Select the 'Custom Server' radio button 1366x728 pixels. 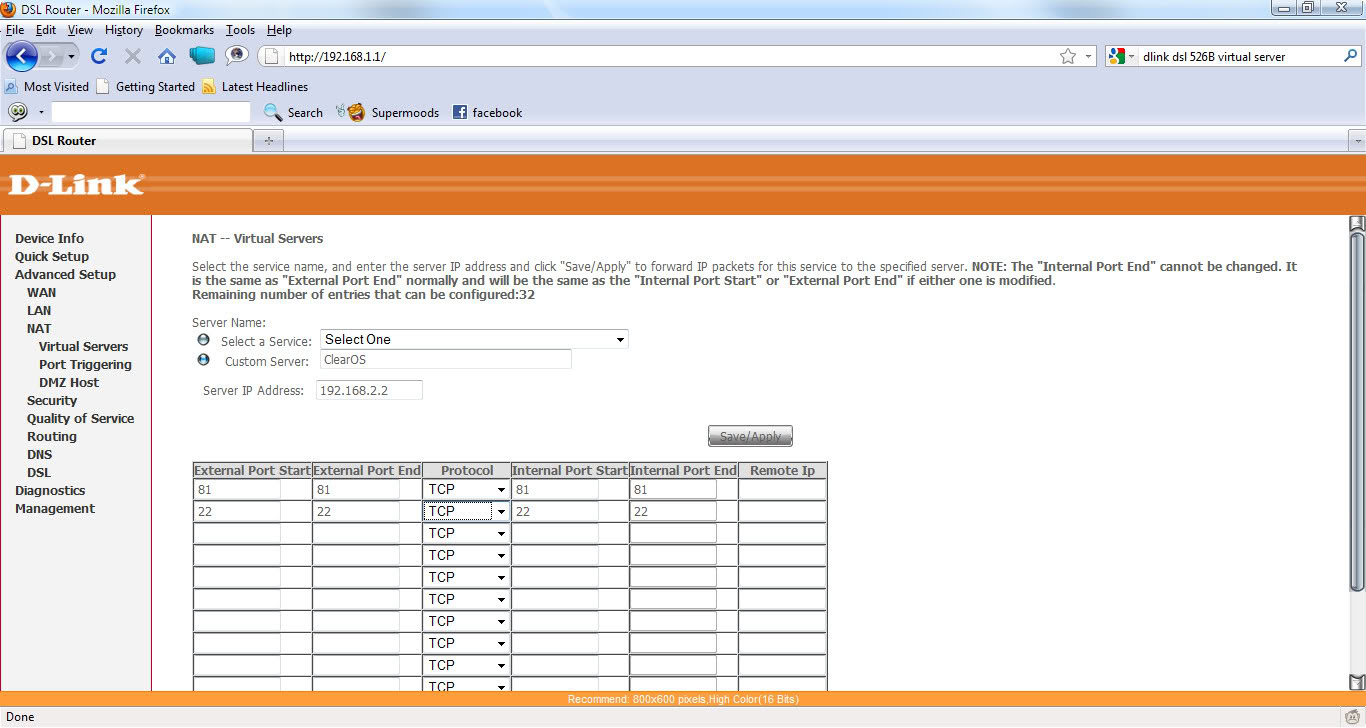pyautogui.click(x=203, y=360)
